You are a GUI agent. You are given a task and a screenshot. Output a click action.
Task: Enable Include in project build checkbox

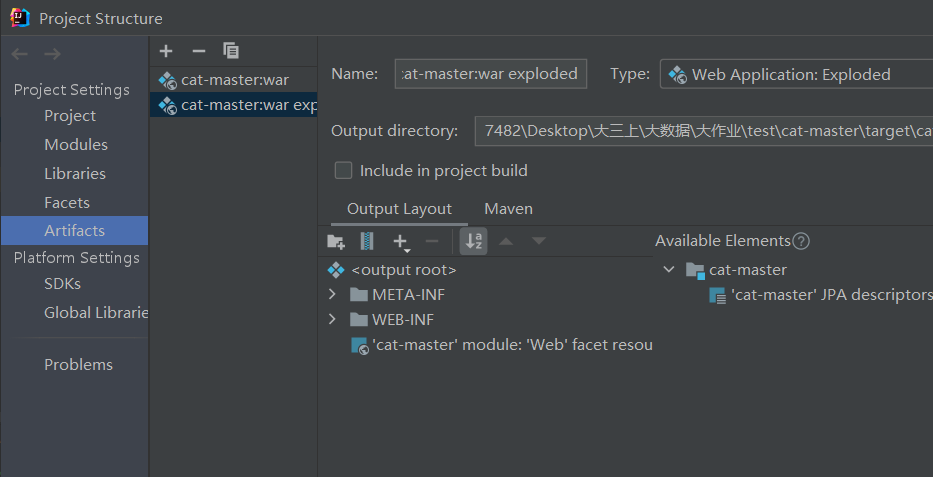tap(344, 171)
